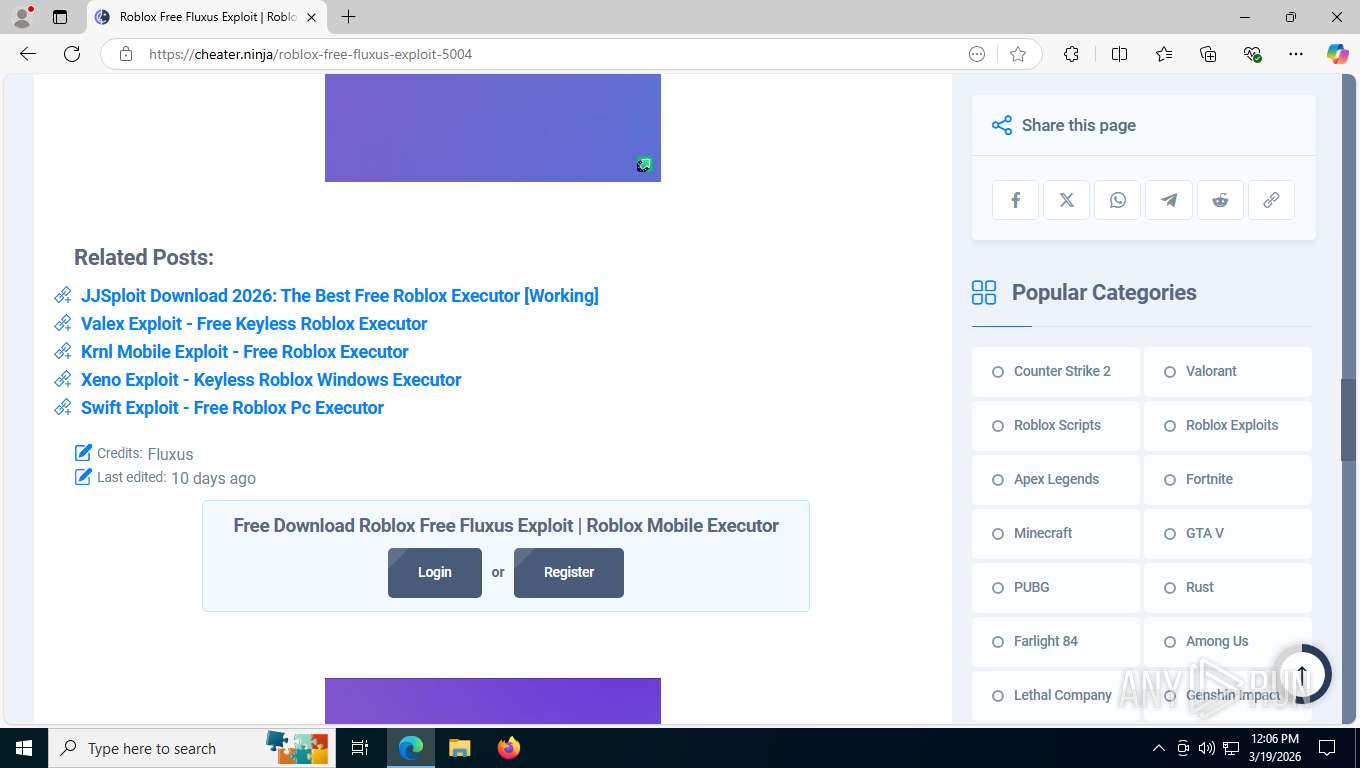Screen dimensions: 1360x768
Task: Click the page vertical scrollbar thumb
Action: click(1348, 420)
